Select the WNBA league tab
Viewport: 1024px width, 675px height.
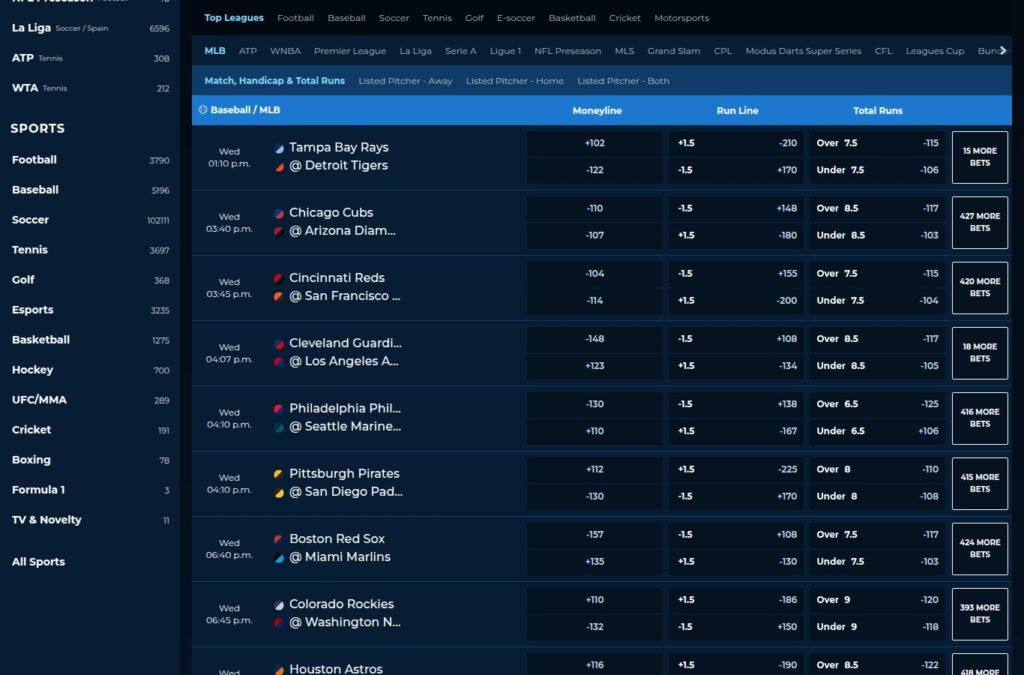tap(285, 51)
